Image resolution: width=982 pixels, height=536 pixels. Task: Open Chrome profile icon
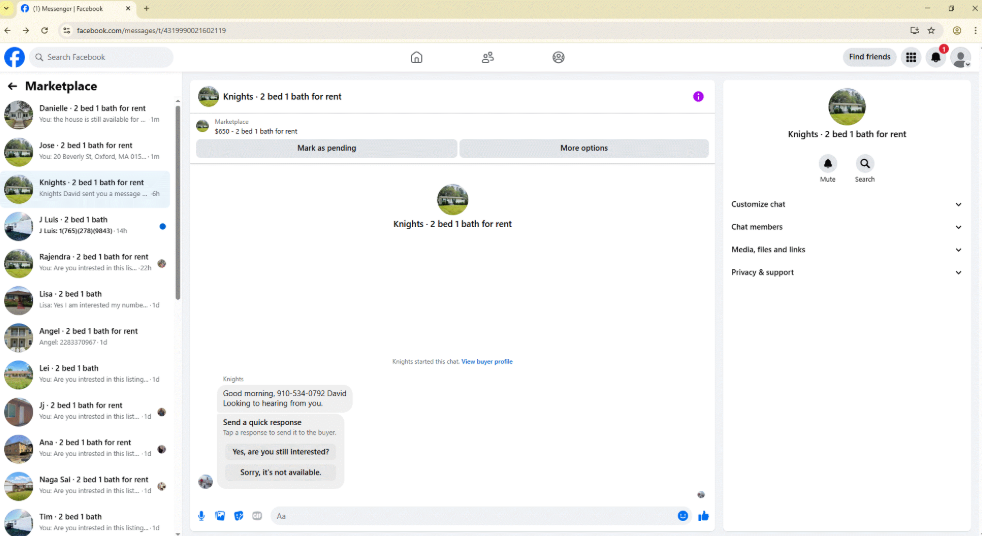pos(957,30)
